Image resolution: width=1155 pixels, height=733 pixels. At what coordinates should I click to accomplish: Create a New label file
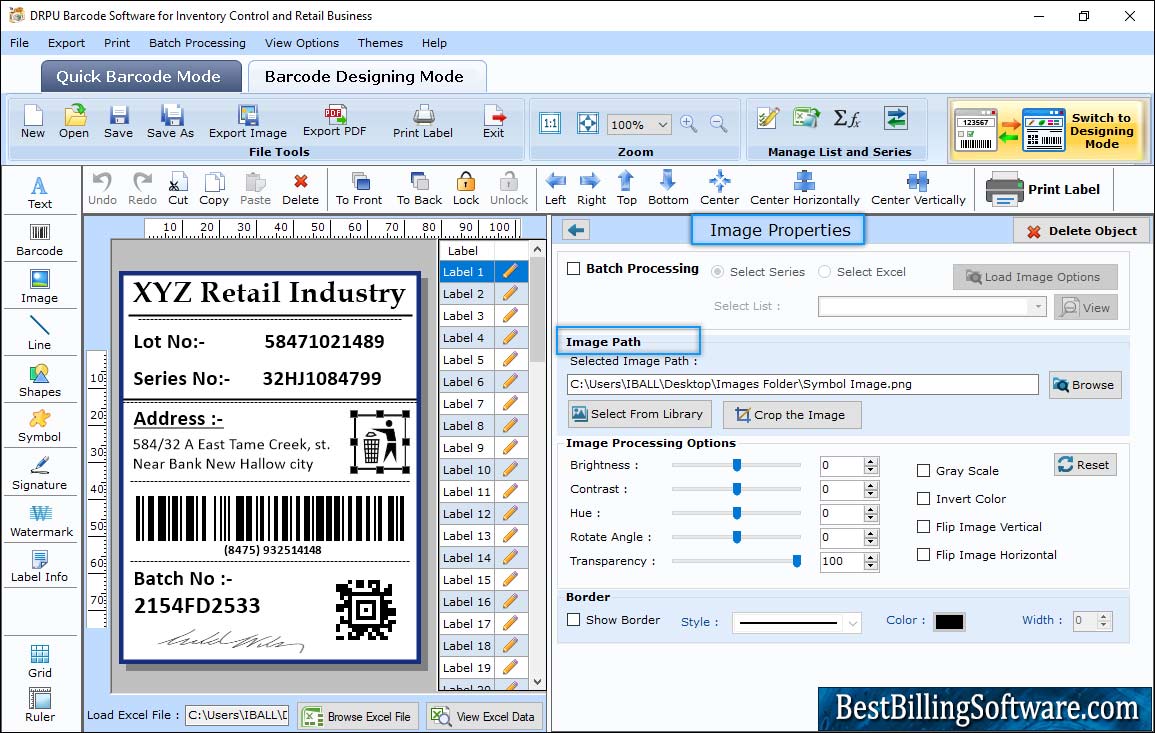coord(32,122)
